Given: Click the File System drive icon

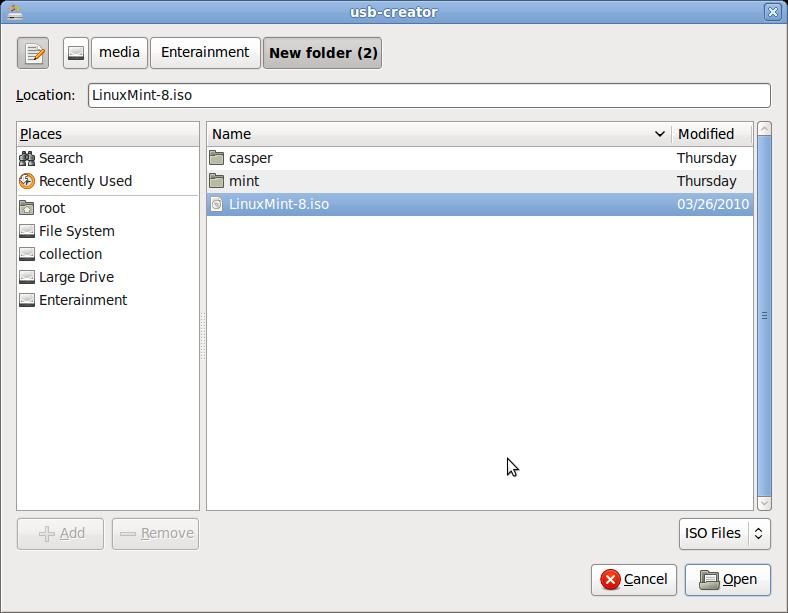Looking at the screenshot, I should click(27, 231).
